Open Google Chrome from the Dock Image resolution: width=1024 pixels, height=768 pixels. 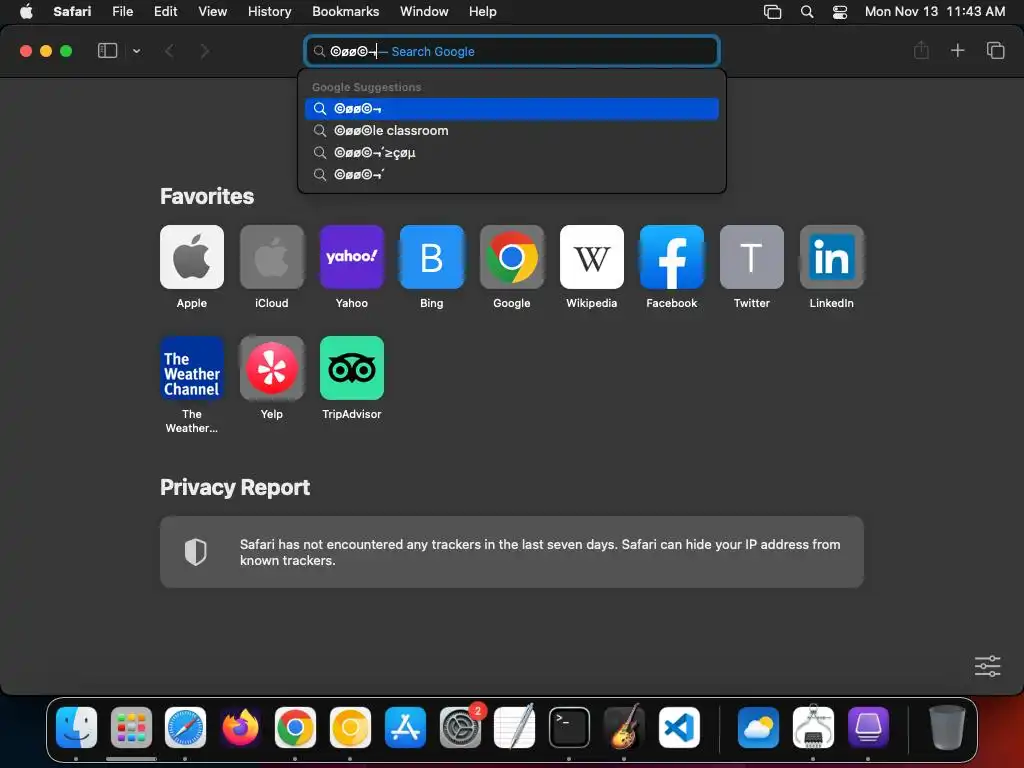click(295, 727)
